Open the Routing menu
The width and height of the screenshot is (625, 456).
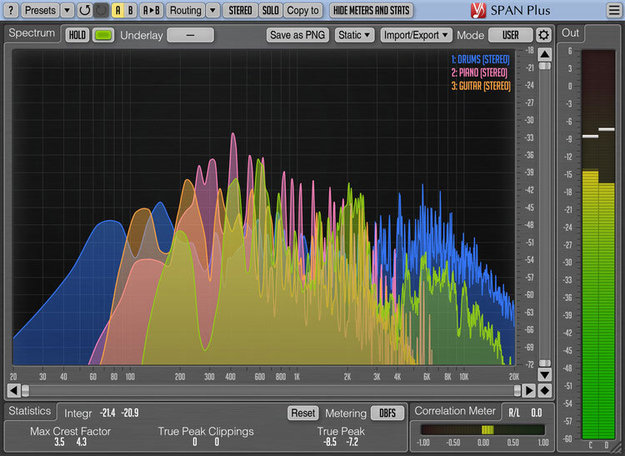(x=185, y=10)
